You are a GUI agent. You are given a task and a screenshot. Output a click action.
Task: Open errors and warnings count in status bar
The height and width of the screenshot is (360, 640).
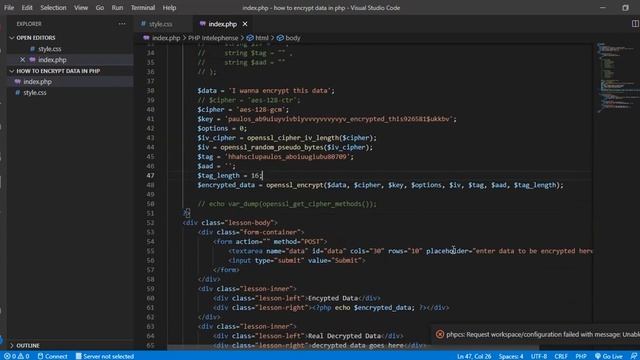coord(17,356)
